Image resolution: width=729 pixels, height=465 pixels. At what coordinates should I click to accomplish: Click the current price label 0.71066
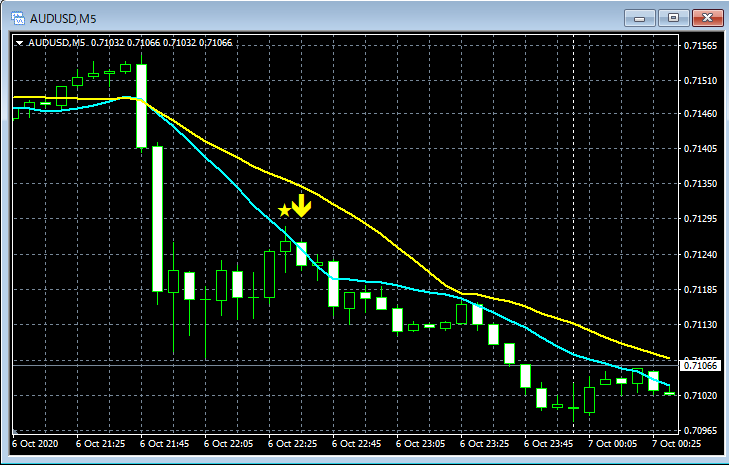tap(701, 365)
